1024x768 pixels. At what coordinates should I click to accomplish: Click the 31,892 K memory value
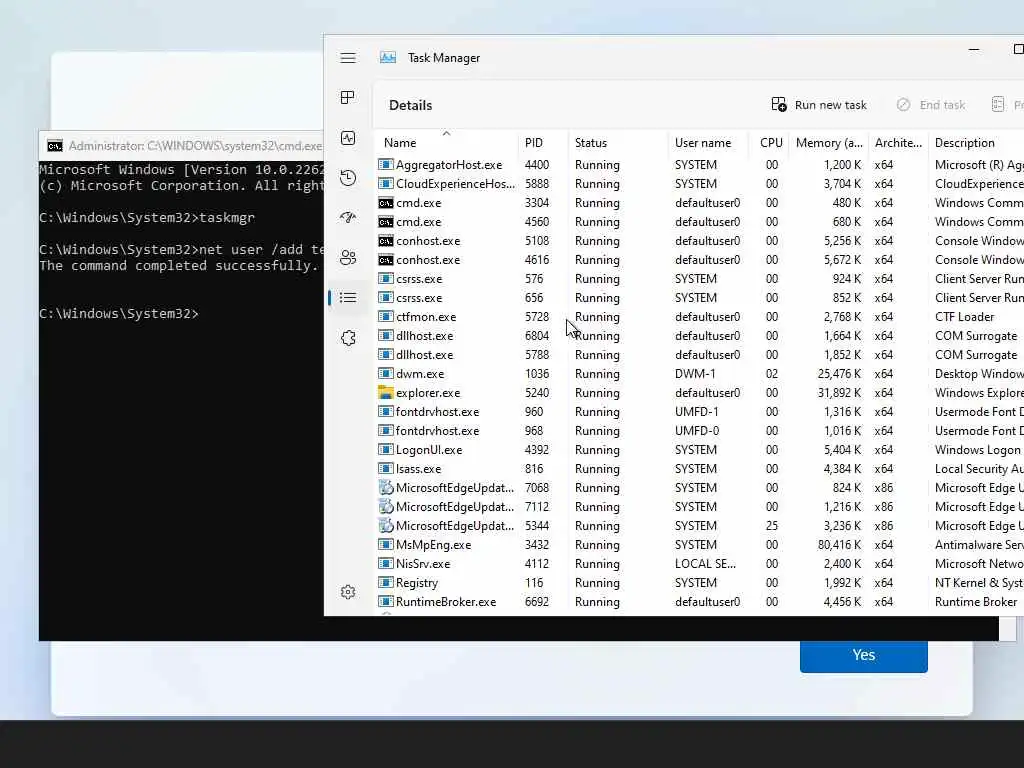point(839,392)
